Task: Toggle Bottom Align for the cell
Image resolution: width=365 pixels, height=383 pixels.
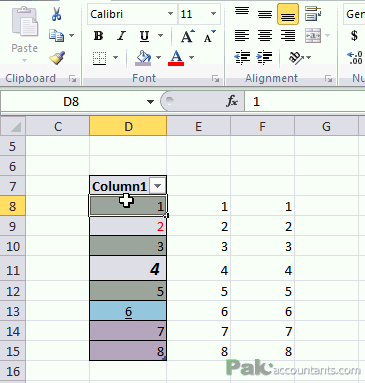Action: tap(288, 14)
